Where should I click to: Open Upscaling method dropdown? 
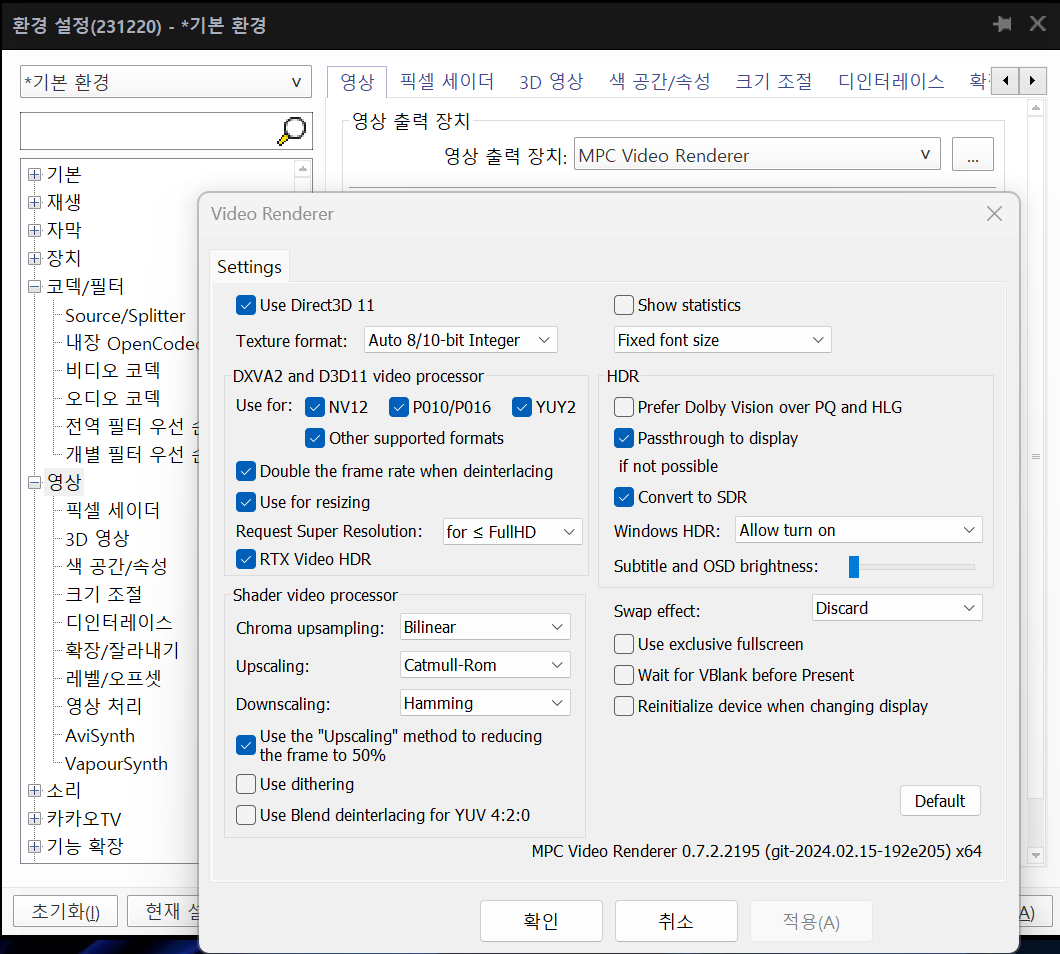click(485, 665)
